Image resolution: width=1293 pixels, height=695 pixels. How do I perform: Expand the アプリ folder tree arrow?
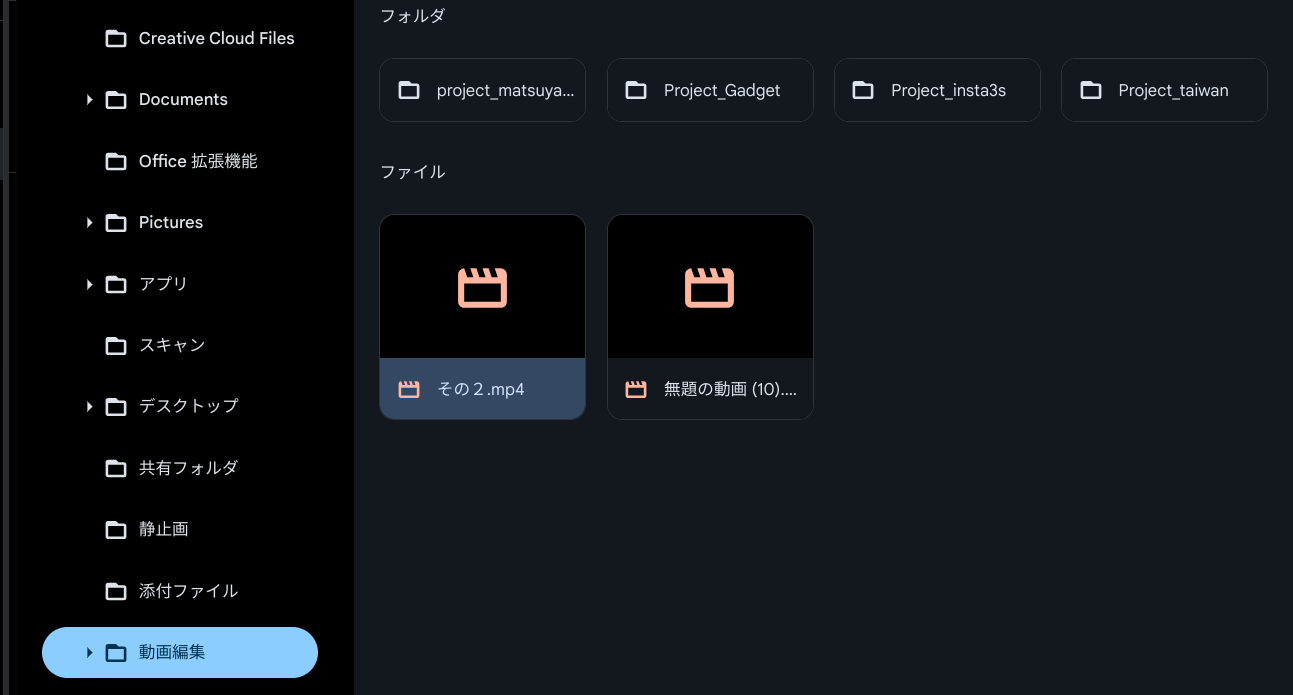click(x=89, y=284)
